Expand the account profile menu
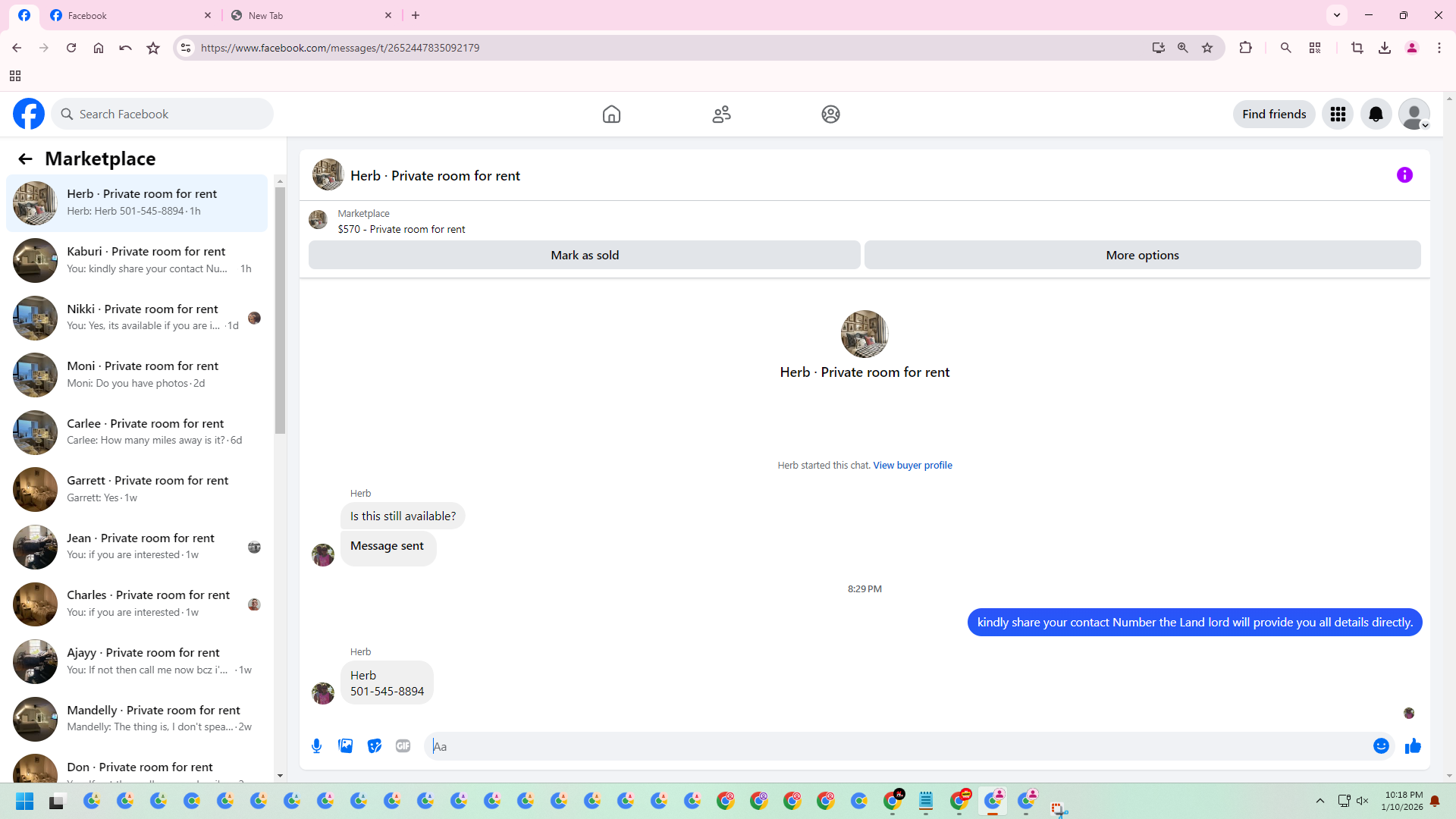This screenshot has height=819, width=1456. [x=1414, y=115]
